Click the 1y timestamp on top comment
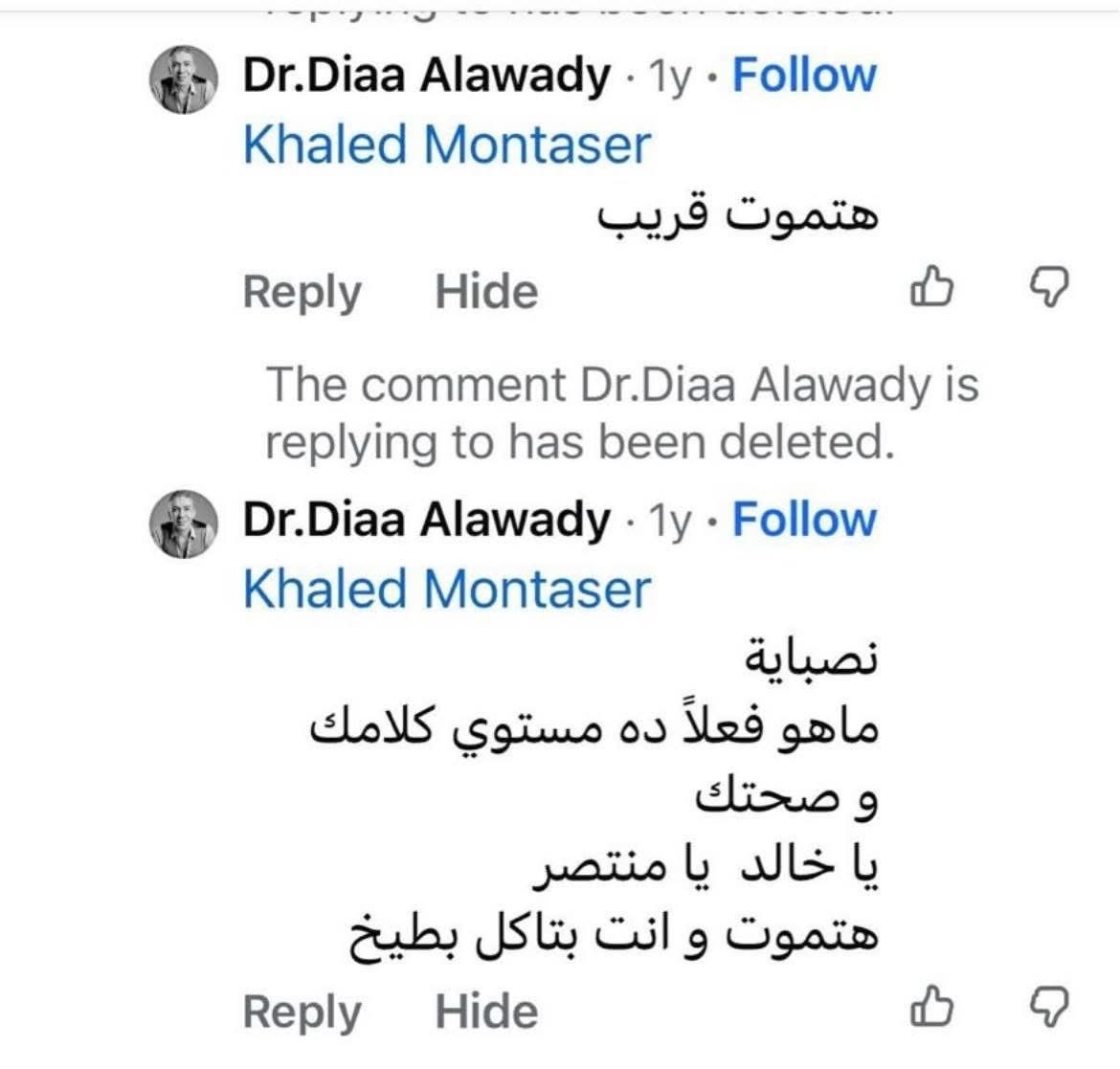1120x1069 pixels. (669, 77)
